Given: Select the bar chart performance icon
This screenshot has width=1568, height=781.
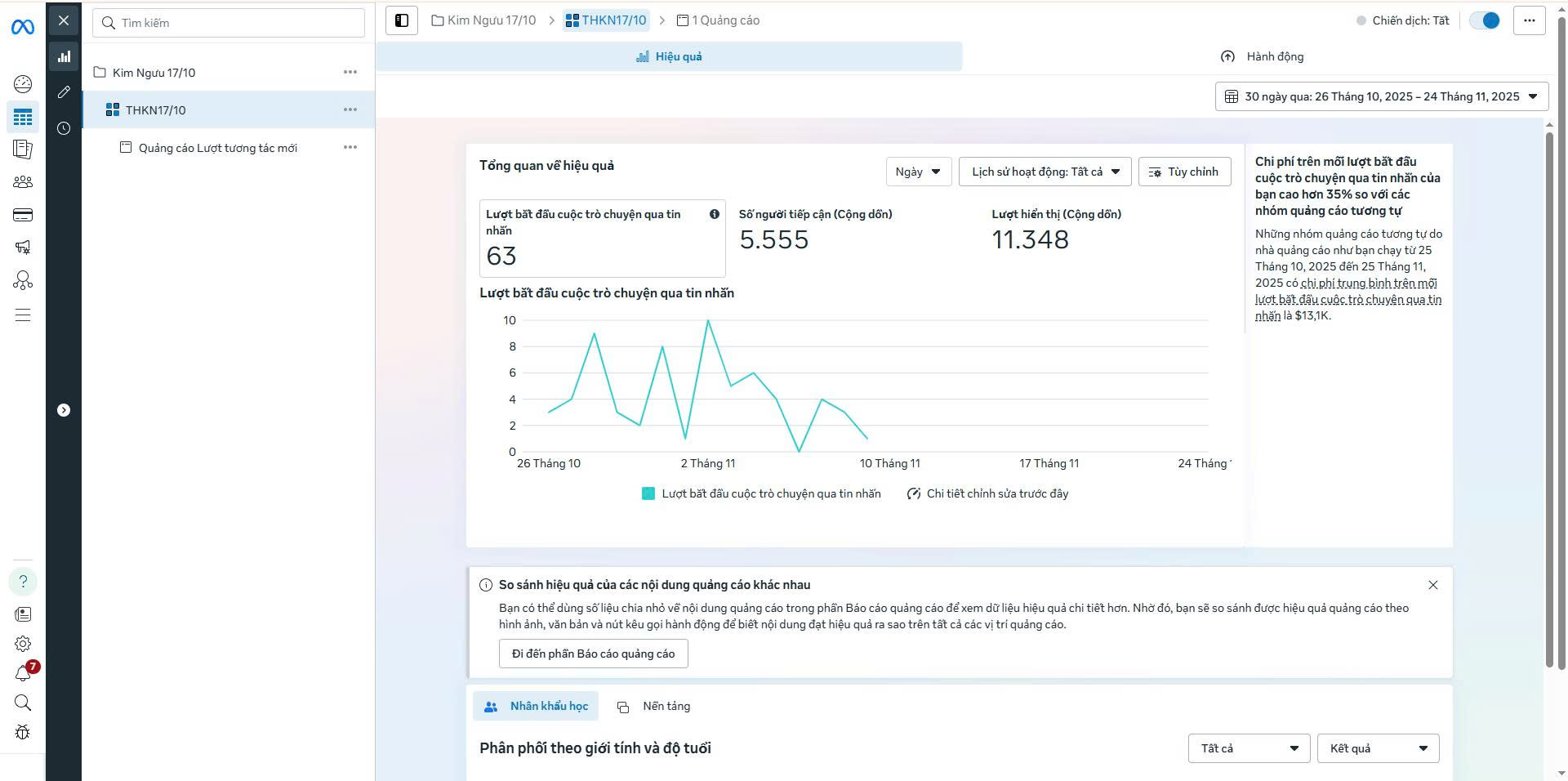Looking at the screenshot, I should coord(64,56).
